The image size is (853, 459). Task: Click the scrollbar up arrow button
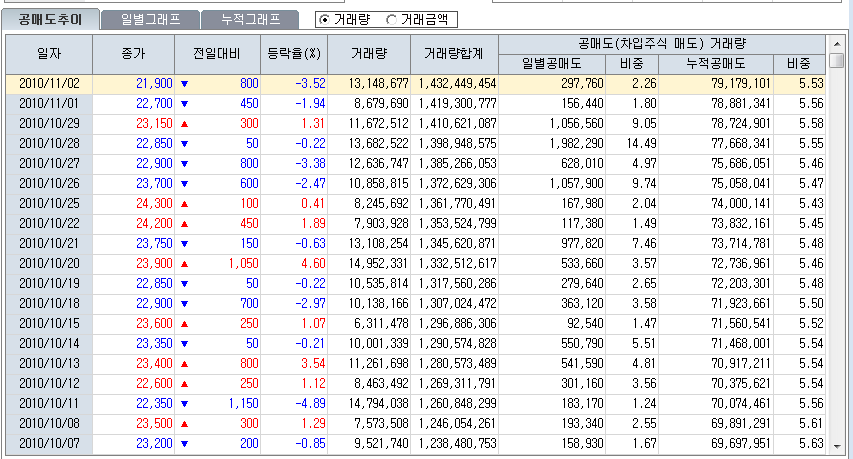(x=836, y=44)
